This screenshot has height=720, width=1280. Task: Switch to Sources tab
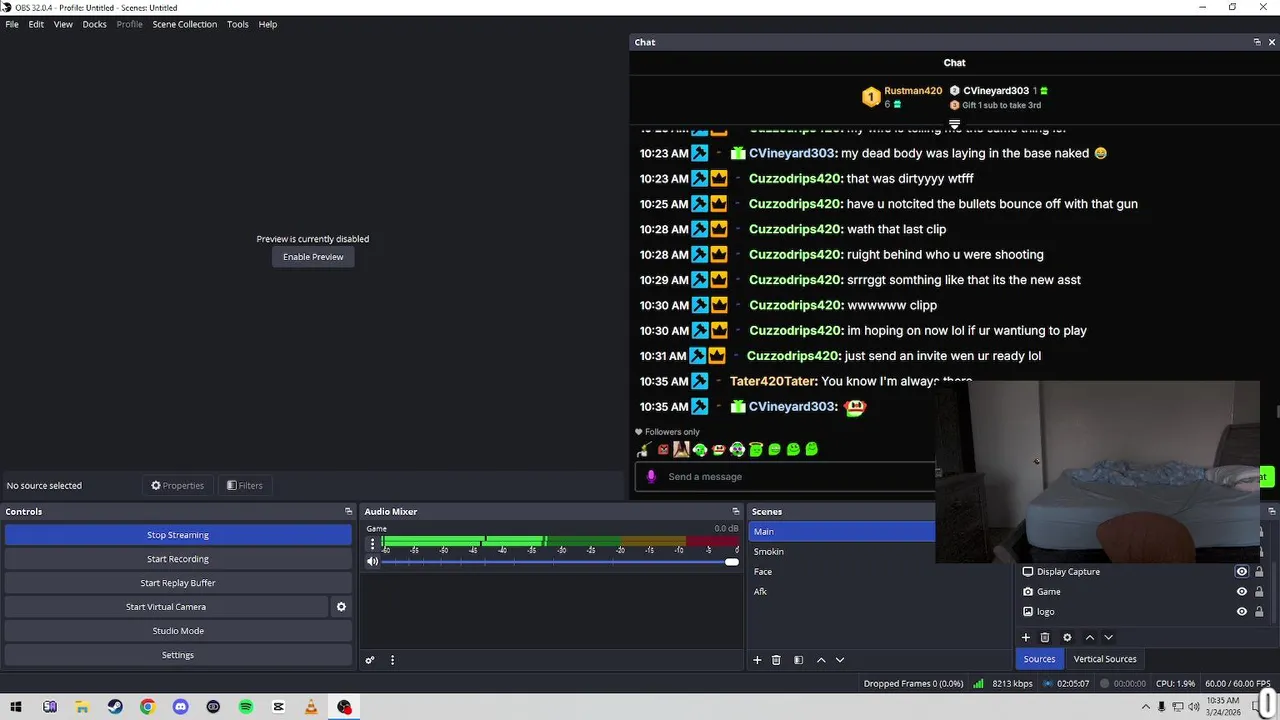[x=1039, y=659]
